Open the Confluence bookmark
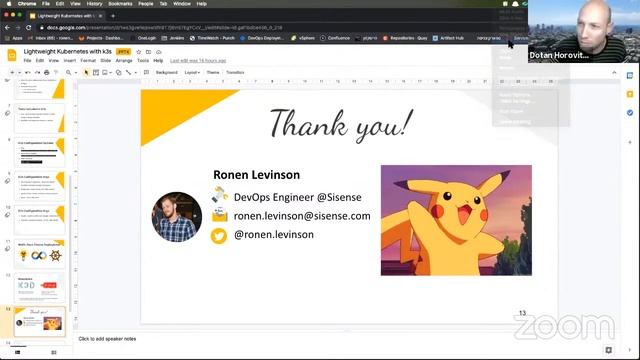The width and height of the screenshot is (640, 360). pyautogui.click(x=335, y=38)
